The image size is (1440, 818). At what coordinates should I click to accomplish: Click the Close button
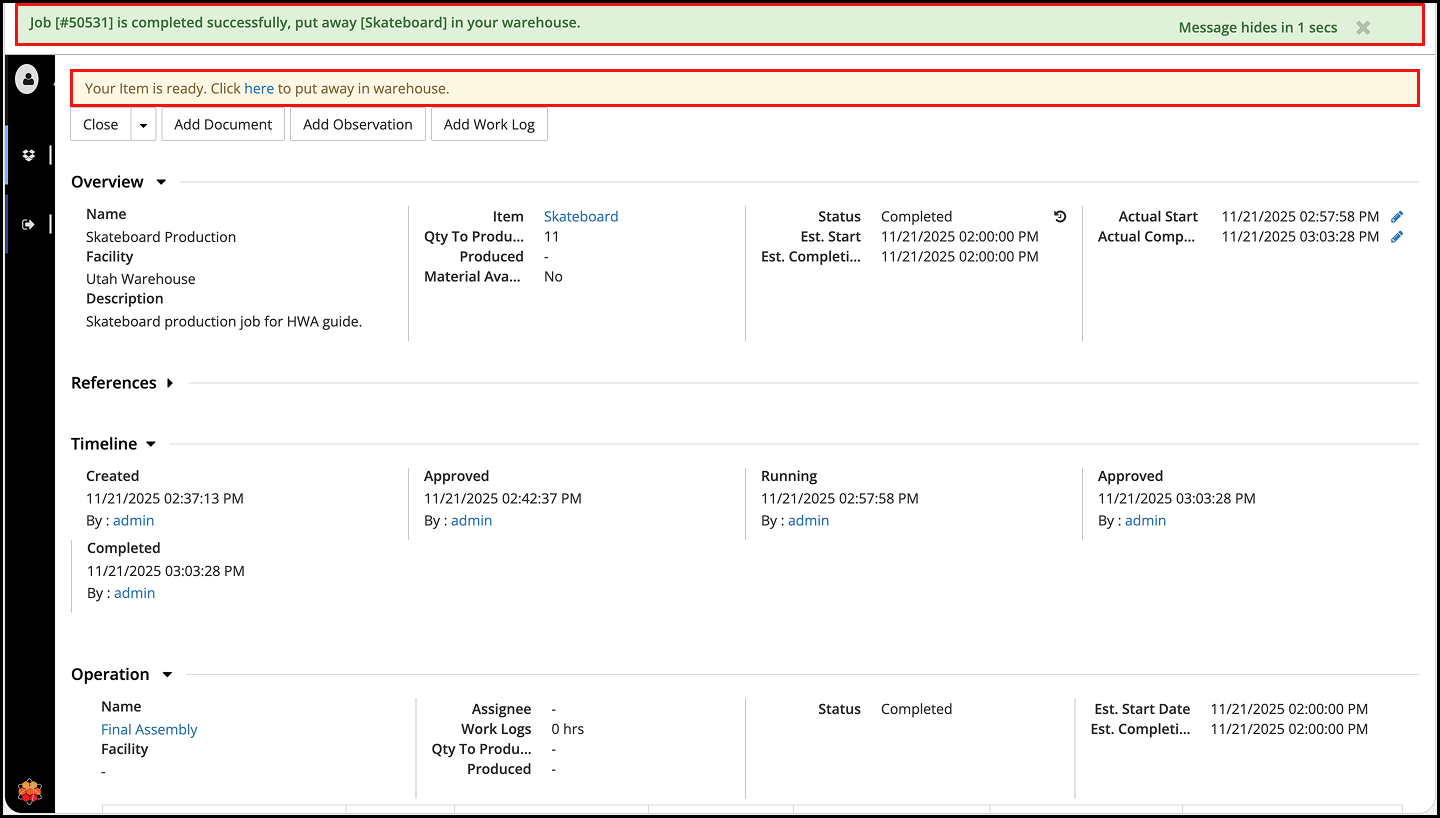tap(101, 125)
